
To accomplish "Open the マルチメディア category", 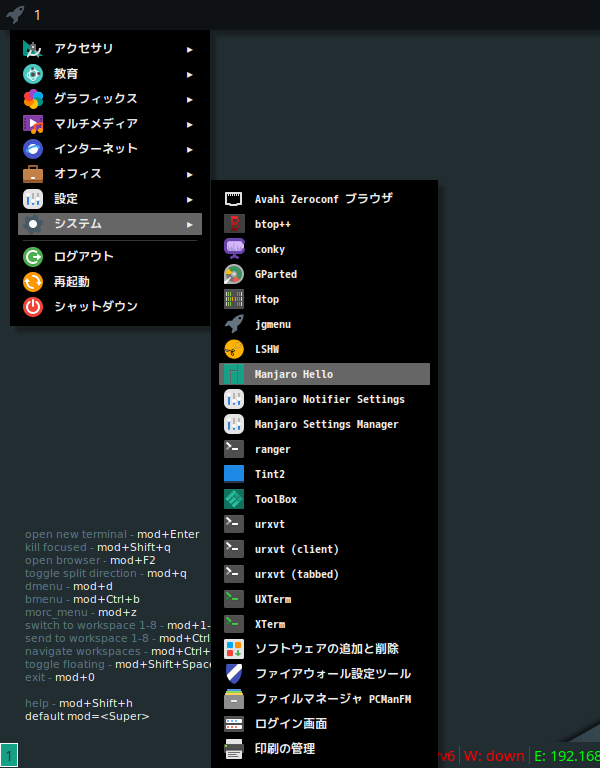I will pyautogui.click(x=110, y=123).
